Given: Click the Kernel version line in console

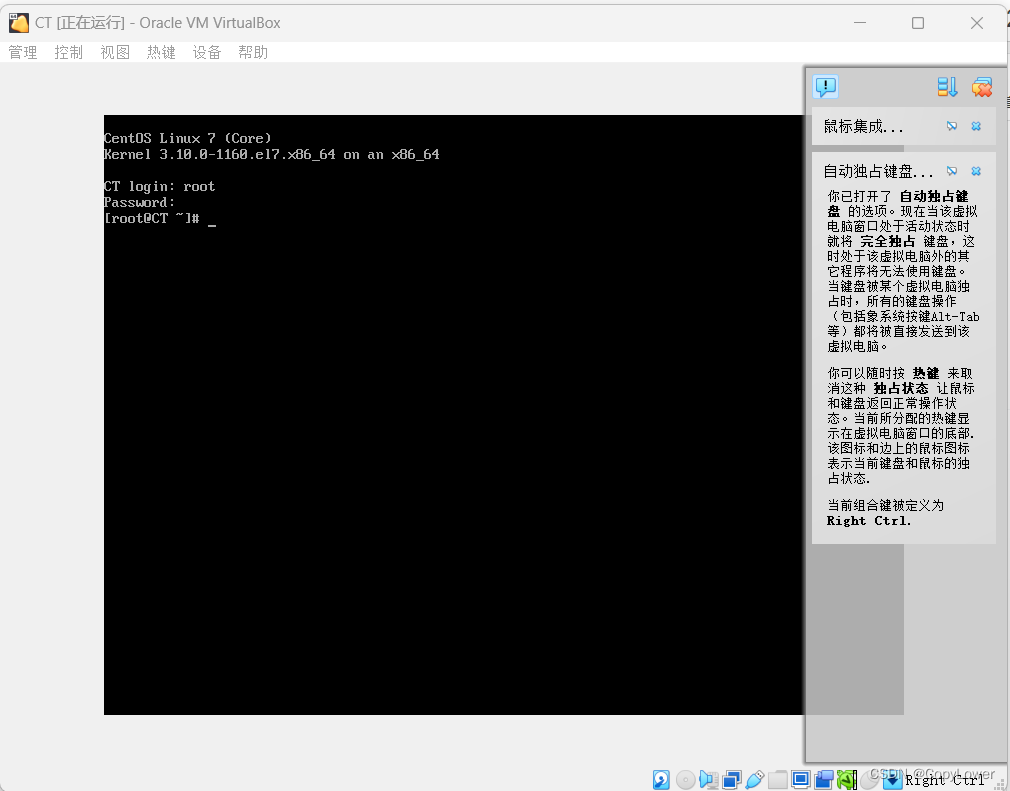Looking at the screenshot, I should [x=271, y=155].
